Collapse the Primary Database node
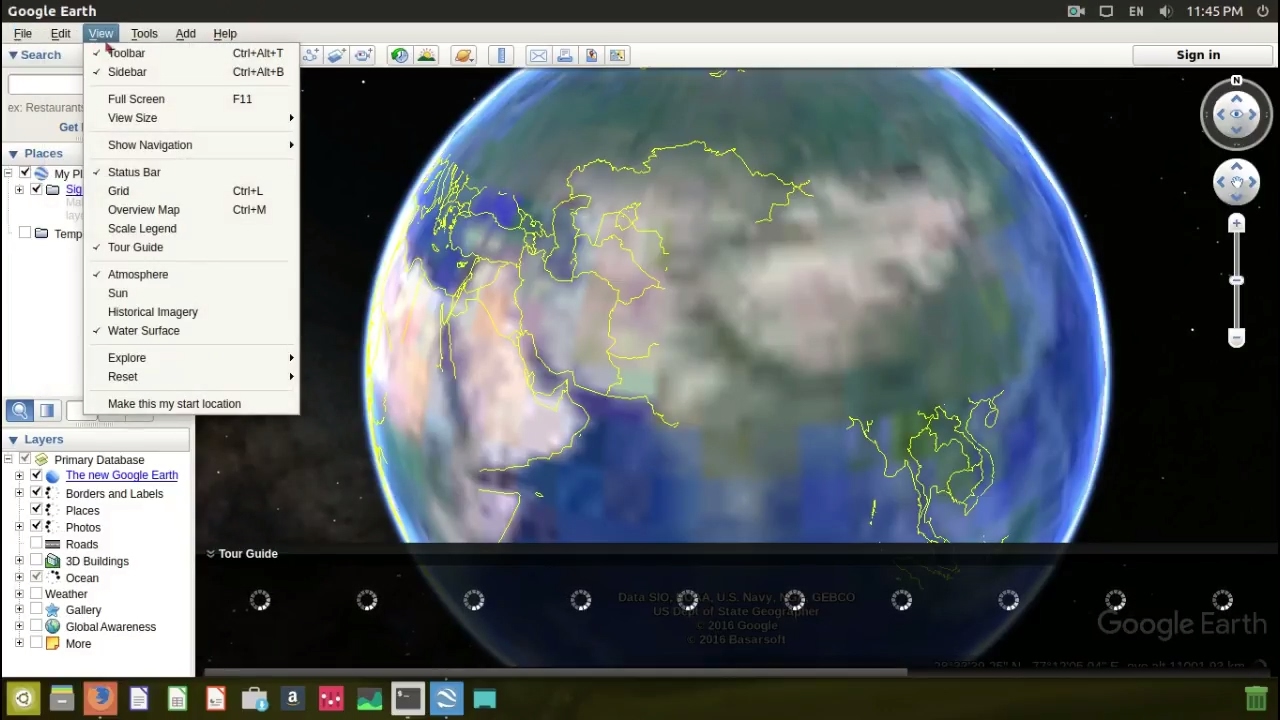The image size is (1280, 720). (x=8, y=460)
